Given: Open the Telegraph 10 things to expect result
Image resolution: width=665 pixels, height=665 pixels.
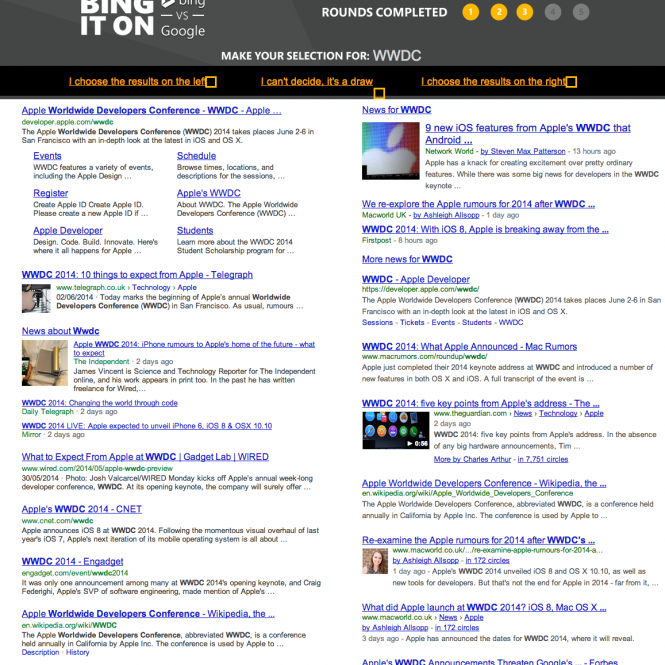Looking at the screenshot, I should tap(137, 274).
